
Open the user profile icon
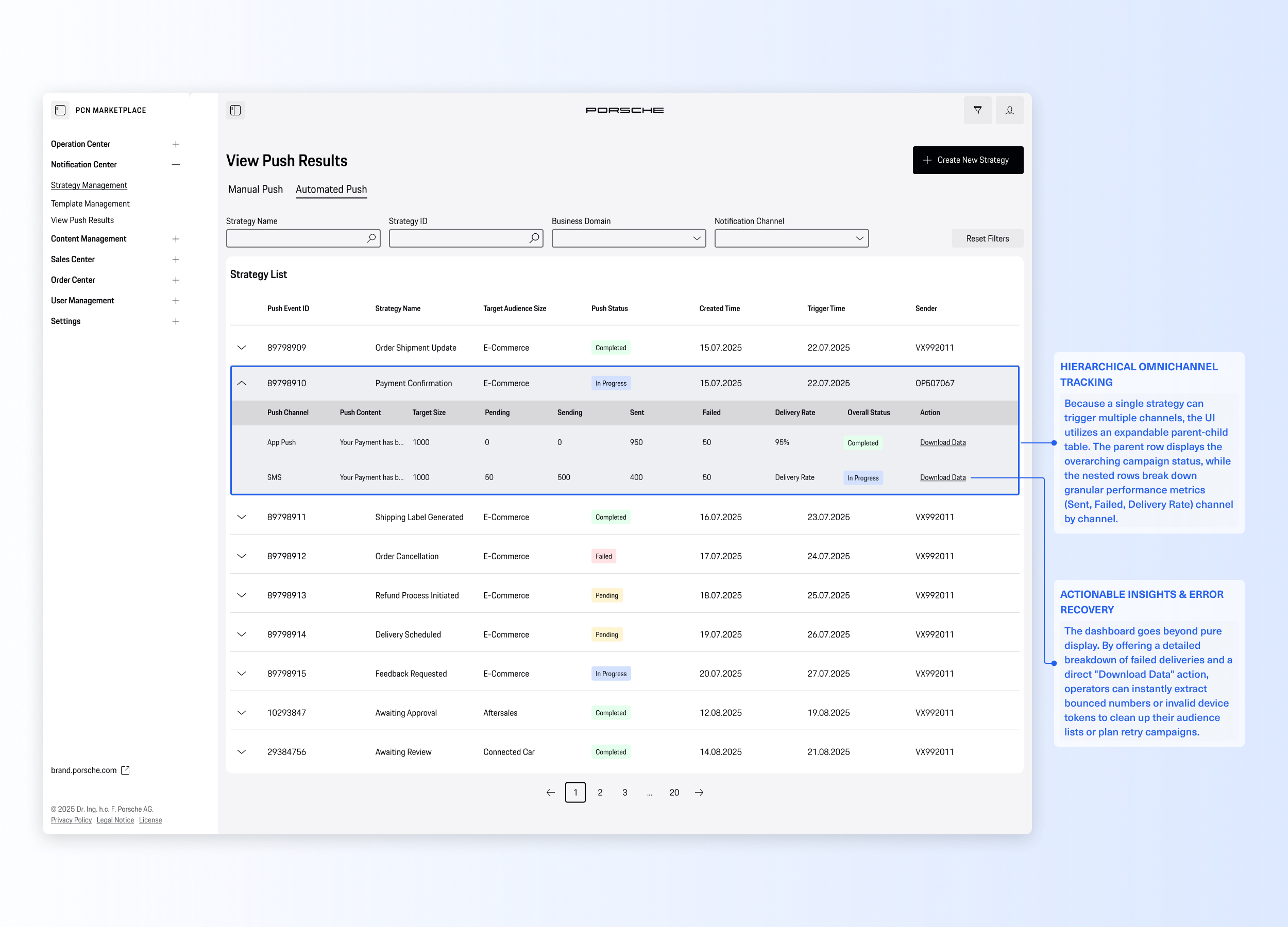(x=1009, y=110)
